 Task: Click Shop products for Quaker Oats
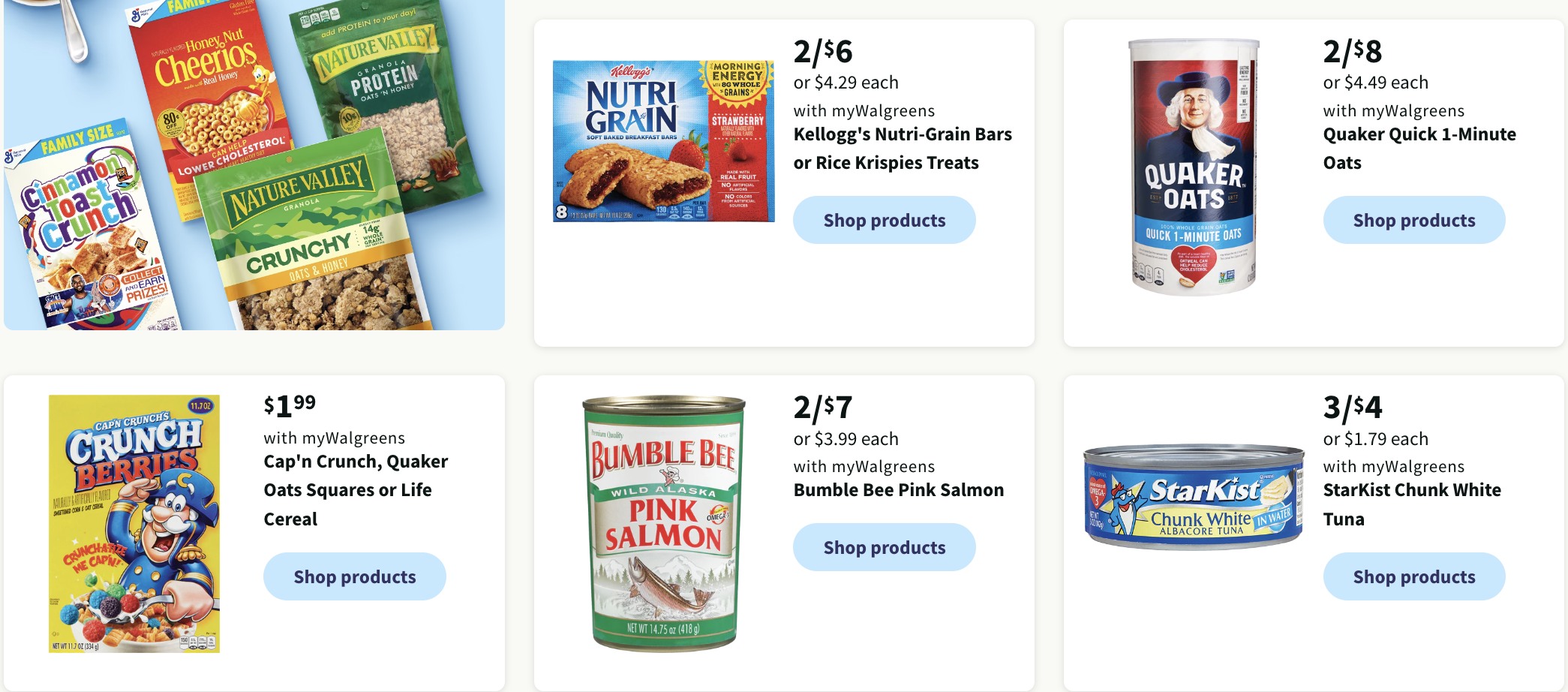click(x=1413, y=220)
